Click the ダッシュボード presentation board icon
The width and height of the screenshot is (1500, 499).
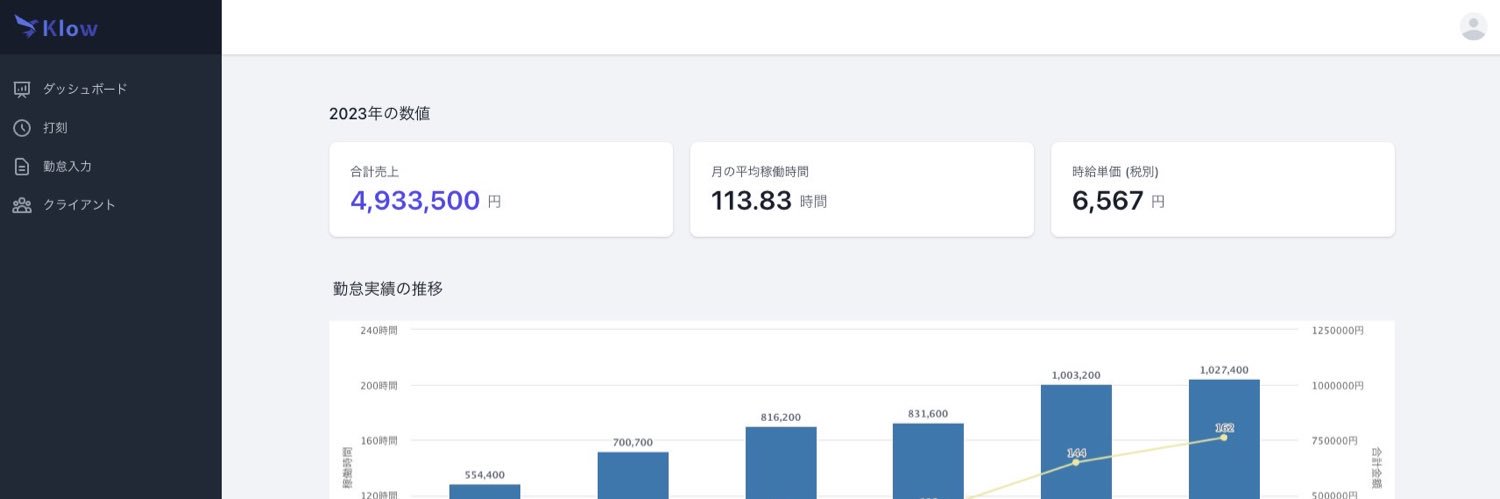pos(22,89)
